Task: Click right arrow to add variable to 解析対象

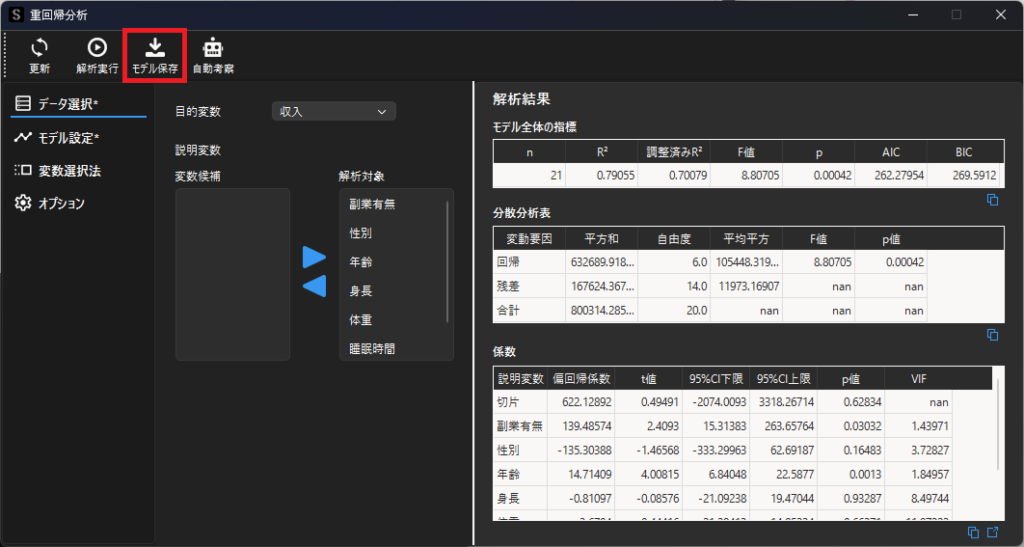Action: [x=314, y=257]
